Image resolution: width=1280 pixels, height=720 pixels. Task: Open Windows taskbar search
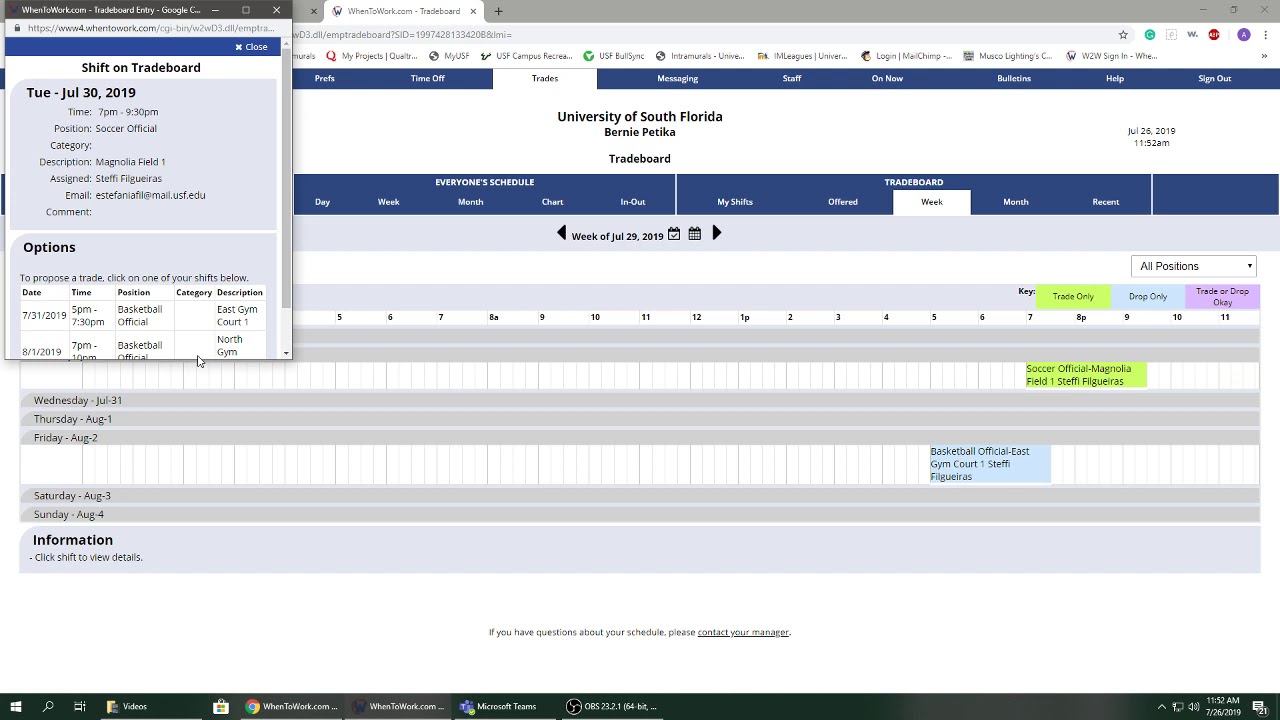click(x=48, y=706)
